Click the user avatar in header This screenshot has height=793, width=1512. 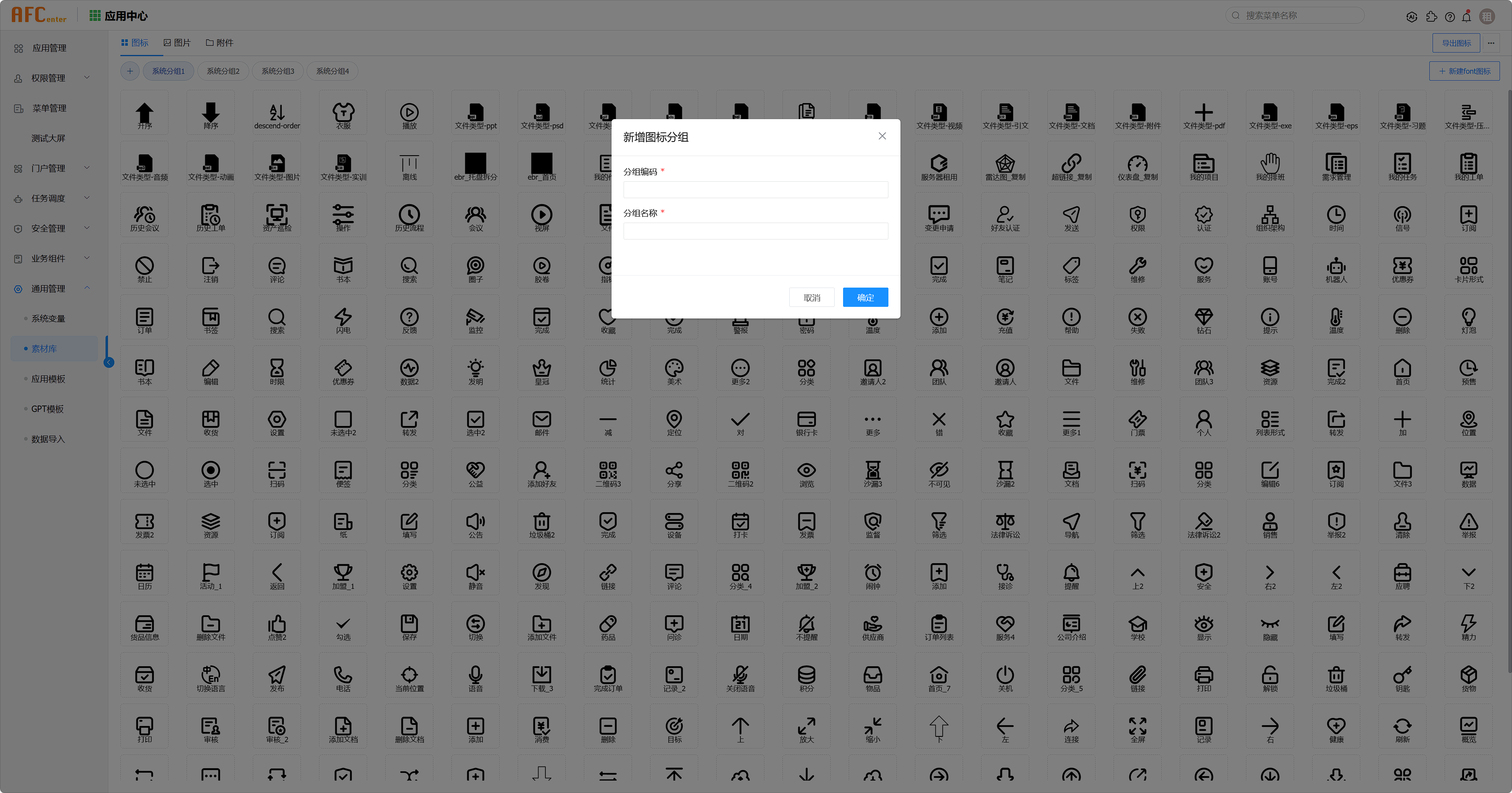pyautogui.click(x=1487, y=16)
